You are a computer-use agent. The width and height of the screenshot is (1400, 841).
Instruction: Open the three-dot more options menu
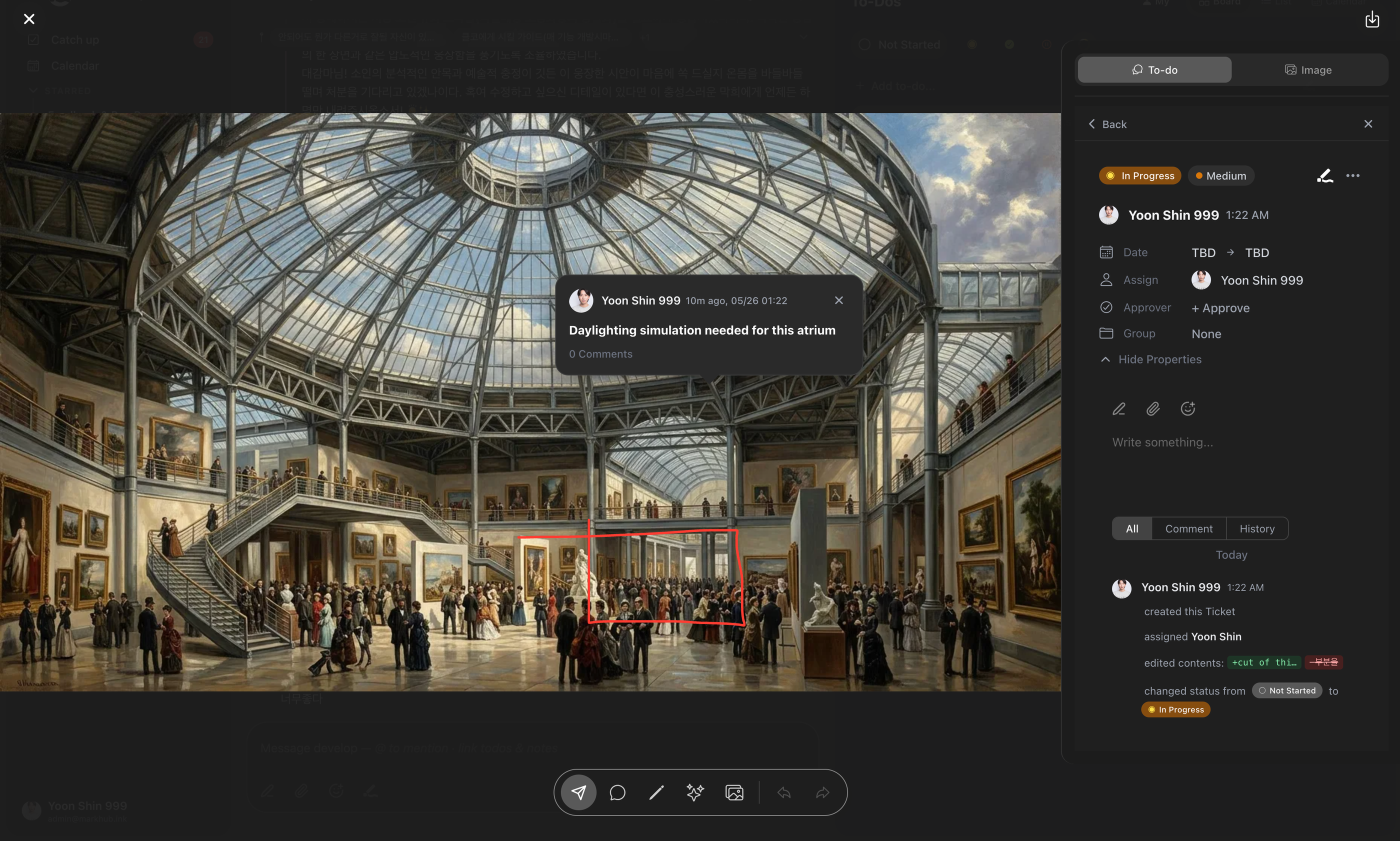(x=1352, y=175)
